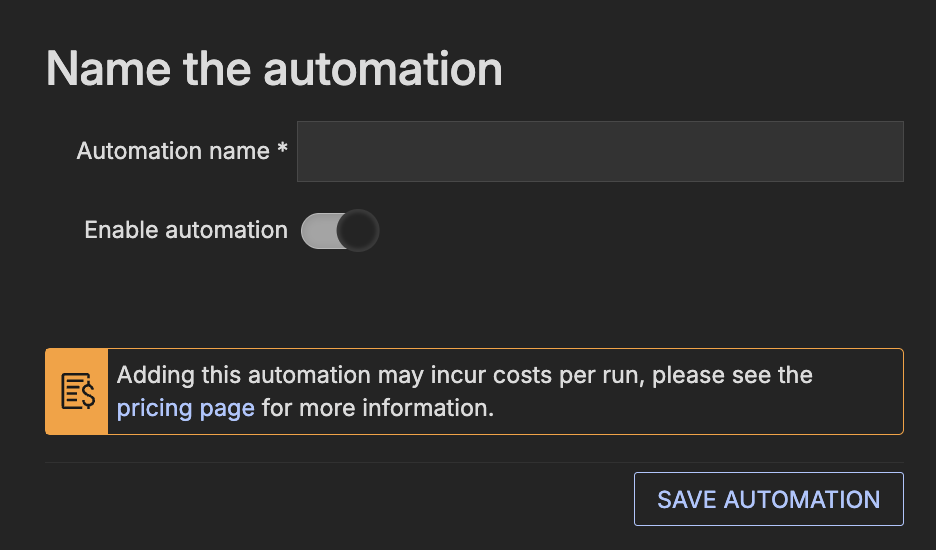Click the "Automation name" field label
The image size is (936, 550).
[x=173, y=151]
